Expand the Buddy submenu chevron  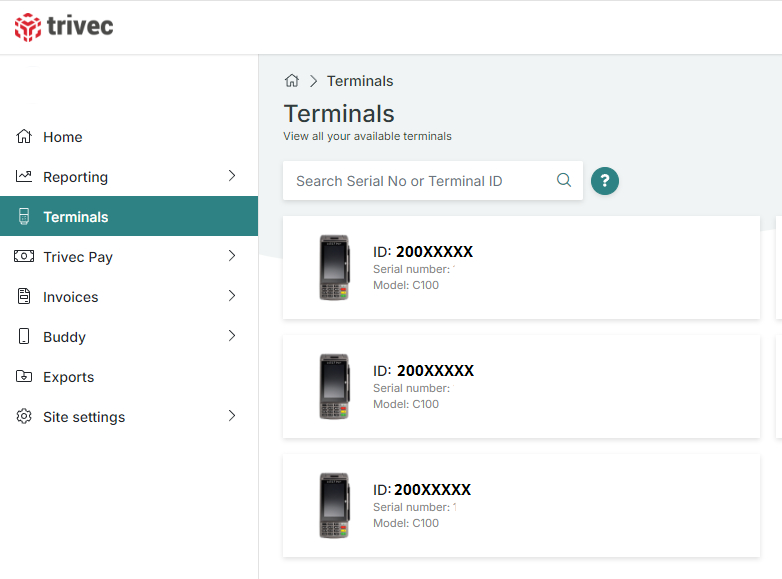click(x=232, y=336)
